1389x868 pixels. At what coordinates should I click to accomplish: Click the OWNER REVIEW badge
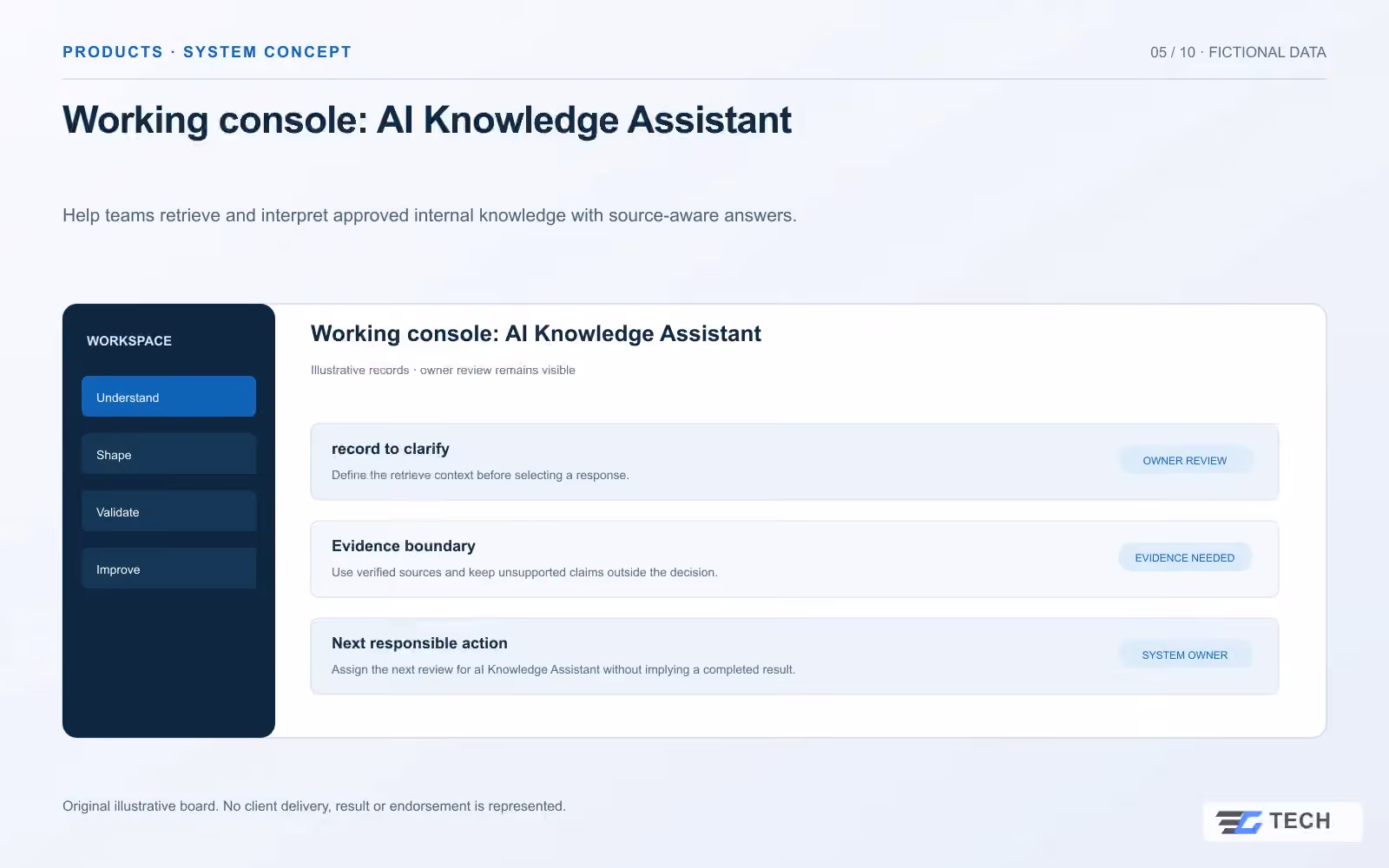click(1185, 461)
